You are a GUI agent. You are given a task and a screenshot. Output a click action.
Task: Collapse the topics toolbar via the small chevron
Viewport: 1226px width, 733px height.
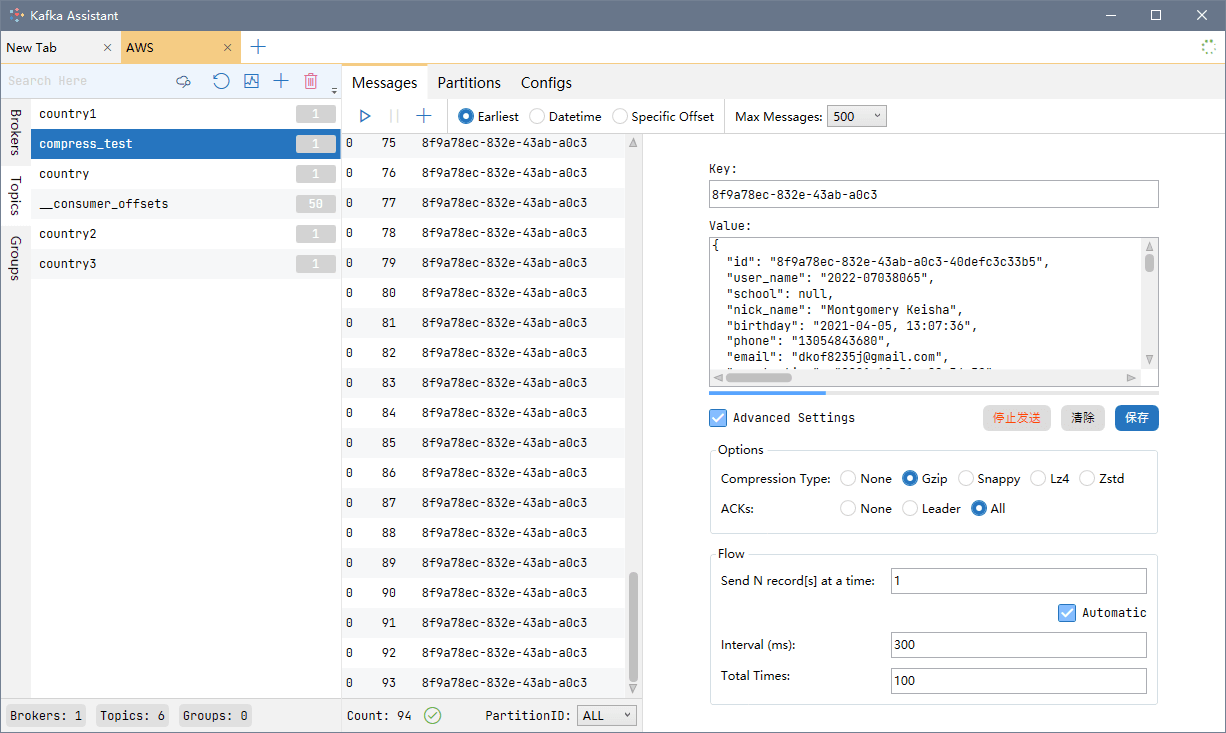pos(333,89)
